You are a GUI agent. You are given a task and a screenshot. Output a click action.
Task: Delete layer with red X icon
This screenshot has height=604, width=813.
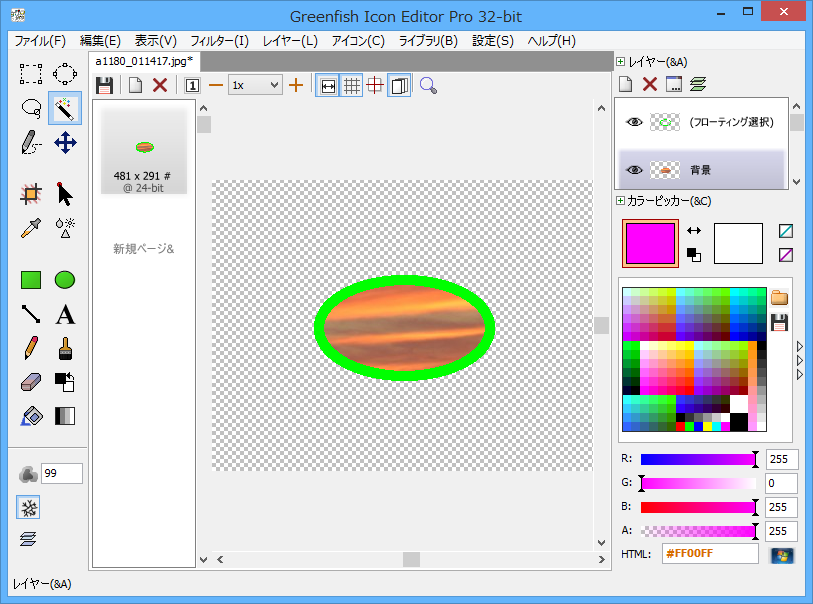click(650, 85)
